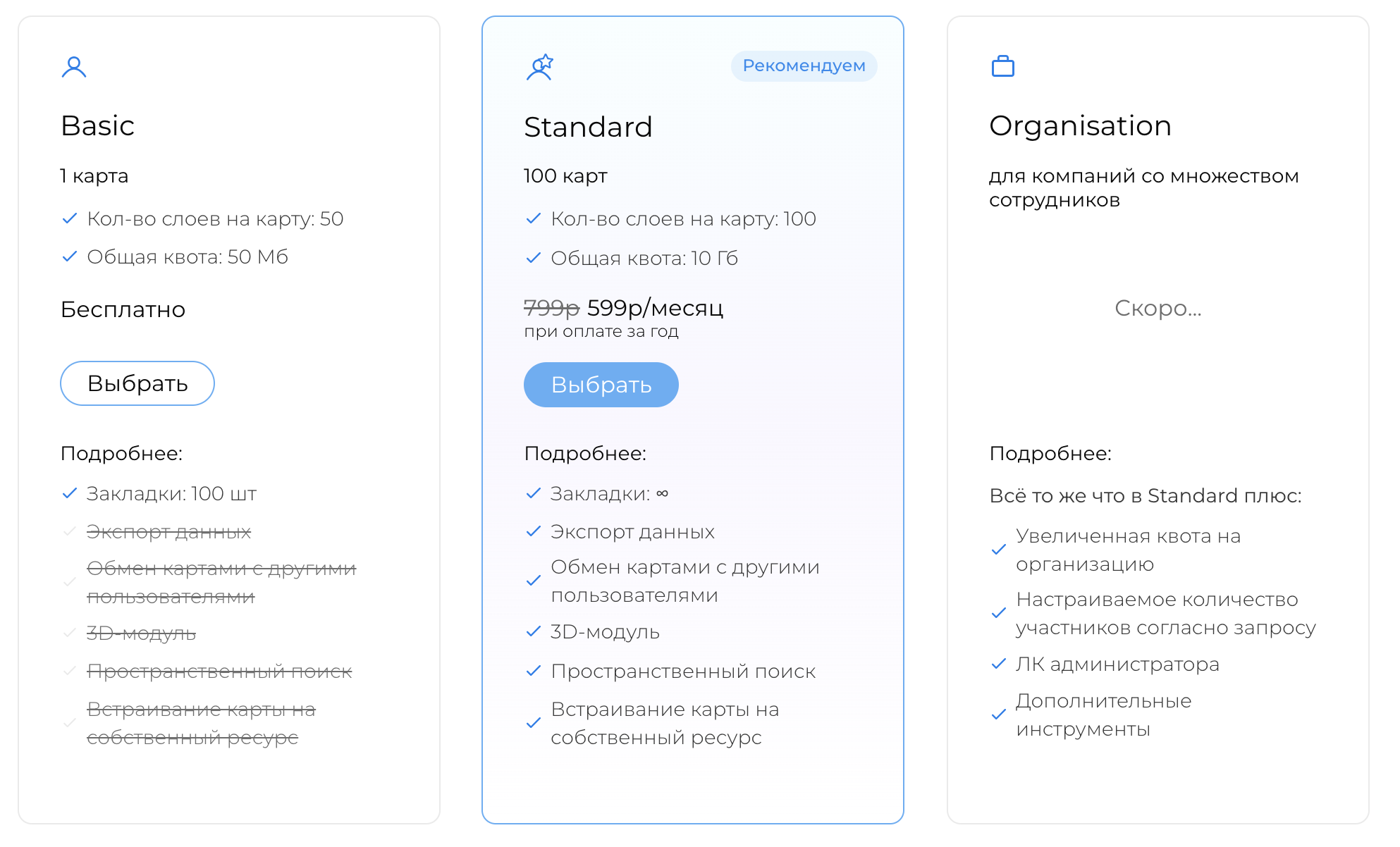This screenshot has height=847, width=1400.
Task: Click the Basic plan user icon
Action: (74, 67)
